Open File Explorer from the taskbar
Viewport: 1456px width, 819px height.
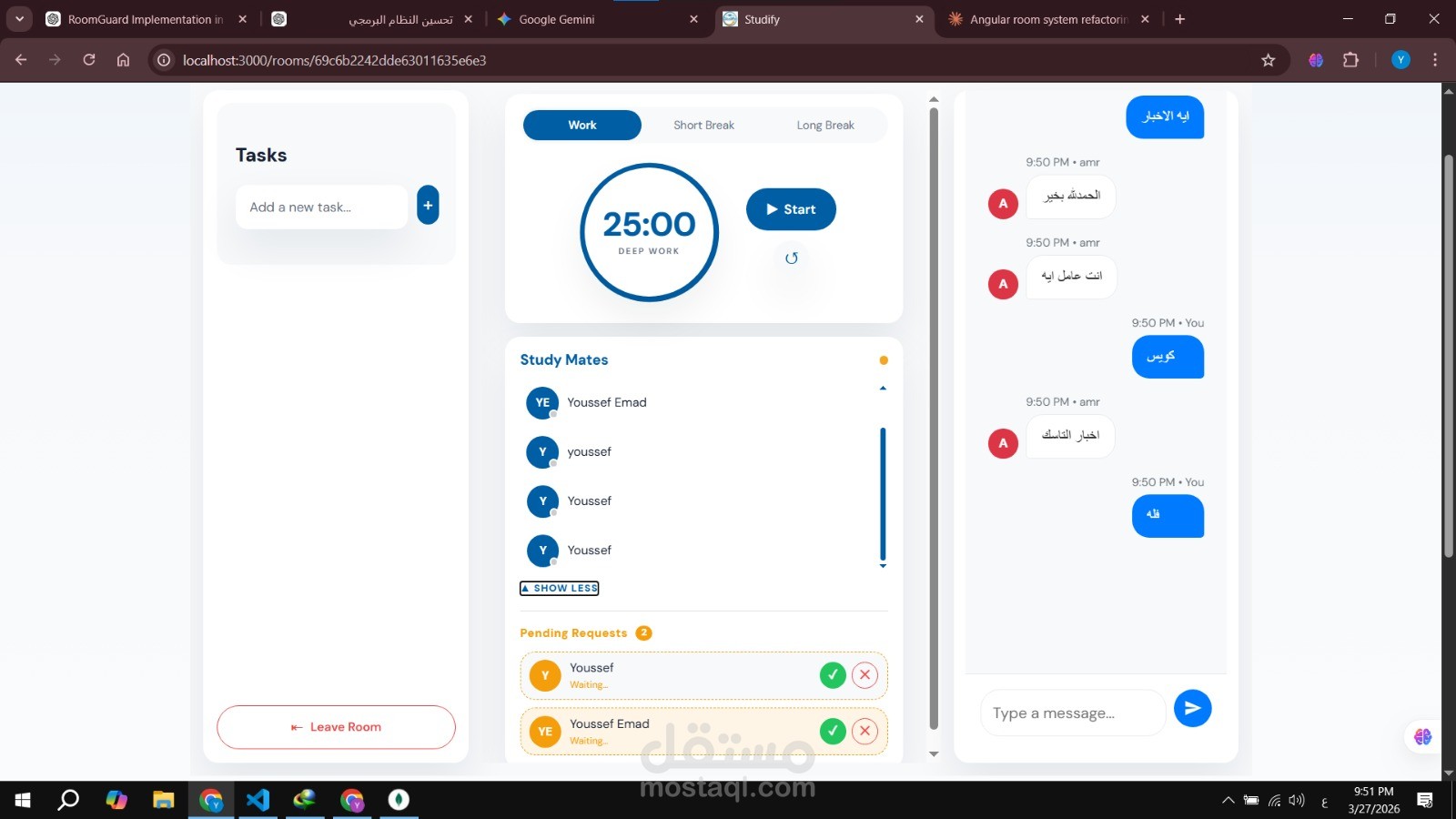click(x=164, y=800)
